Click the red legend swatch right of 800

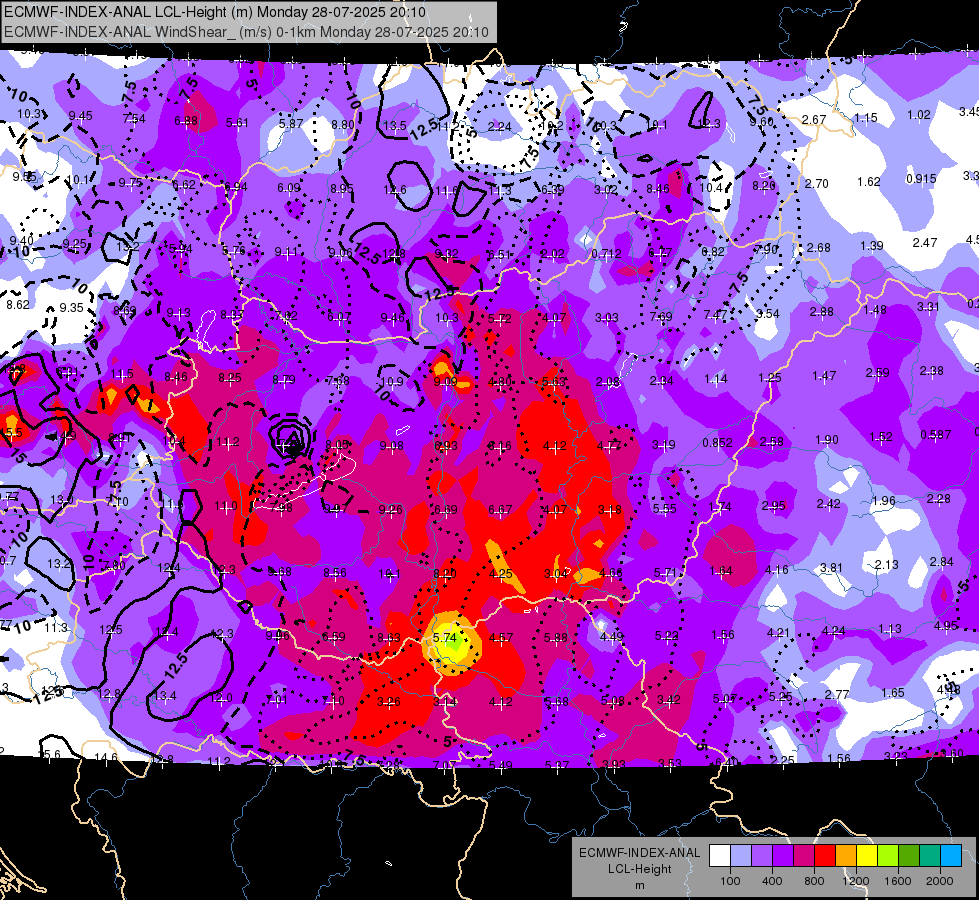point(825,855)
